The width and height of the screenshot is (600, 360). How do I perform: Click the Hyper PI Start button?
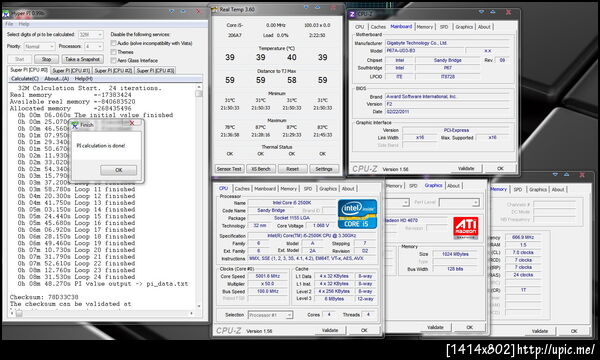coord(20,59)
